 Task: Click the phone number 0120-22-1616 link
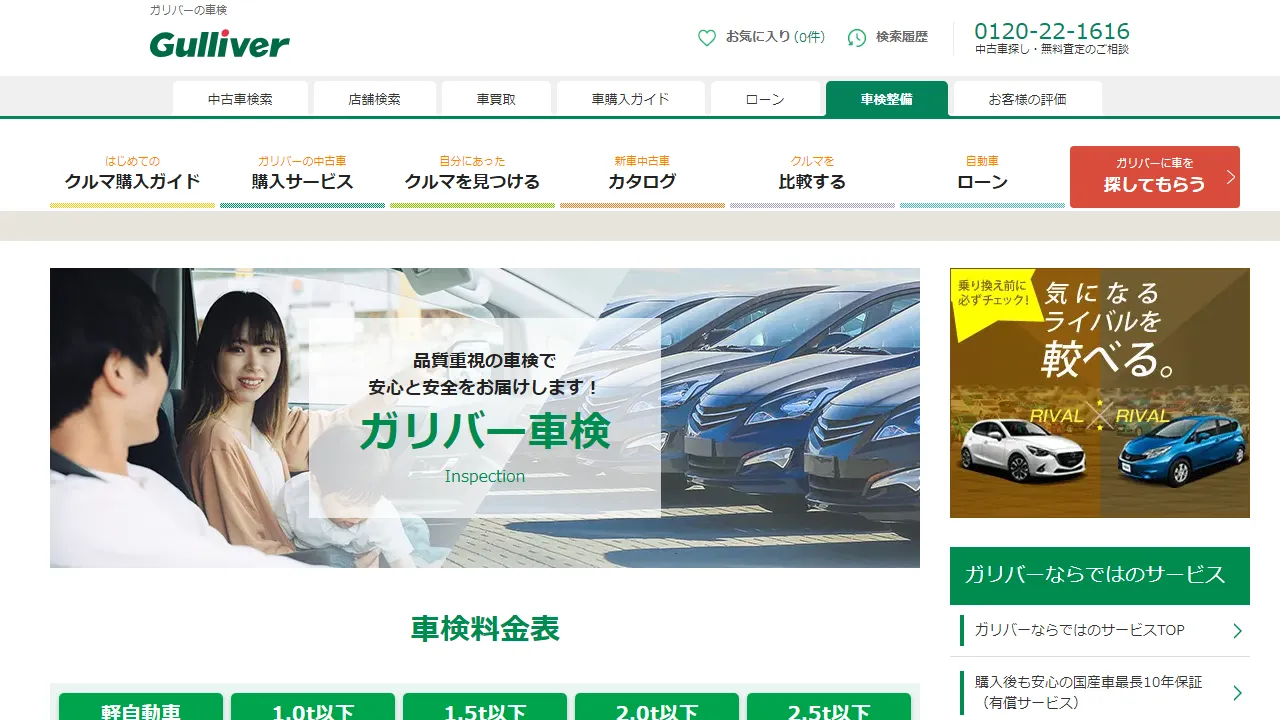coord(1052,31)
